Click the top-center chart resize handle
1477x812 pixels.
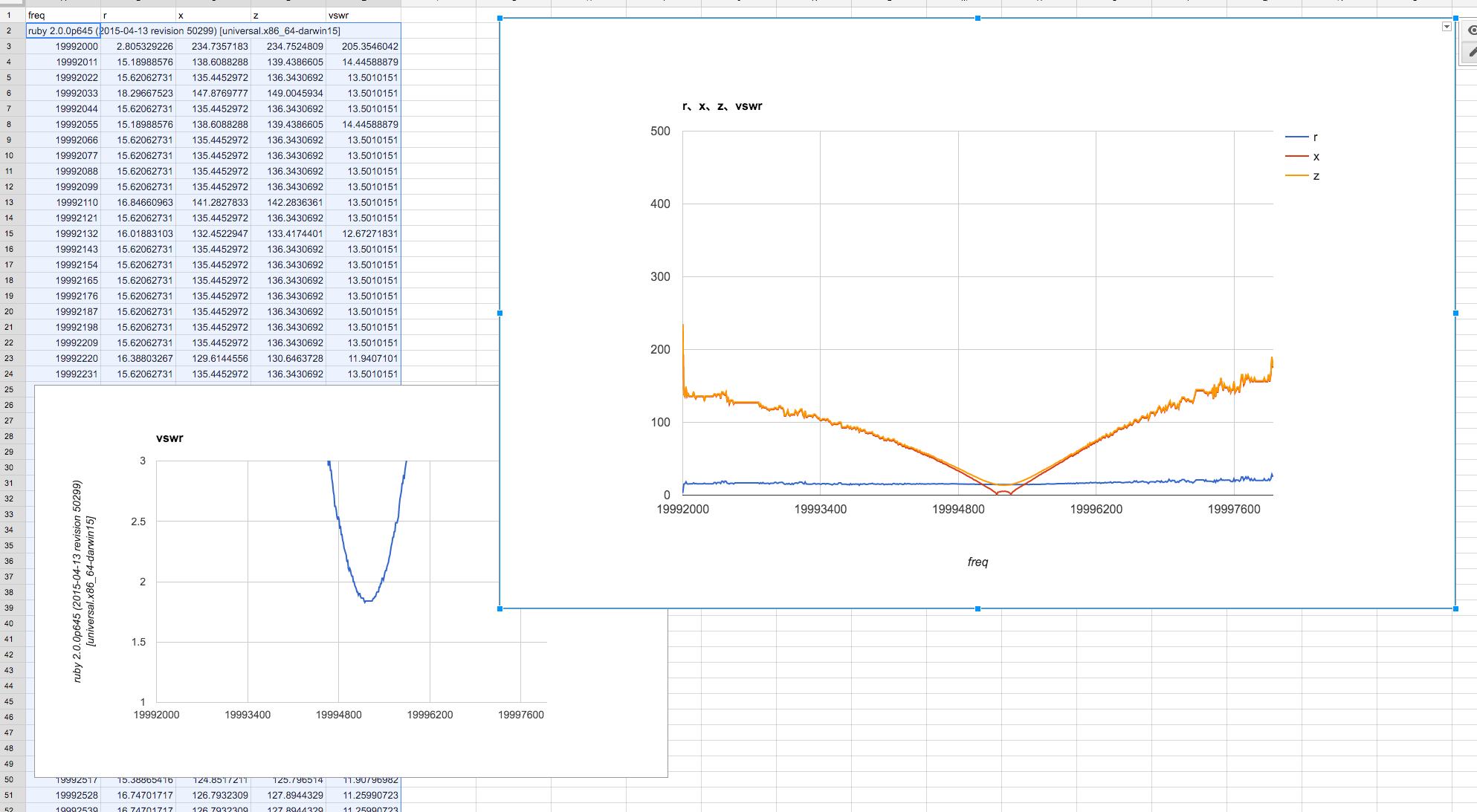coord(977,18)
